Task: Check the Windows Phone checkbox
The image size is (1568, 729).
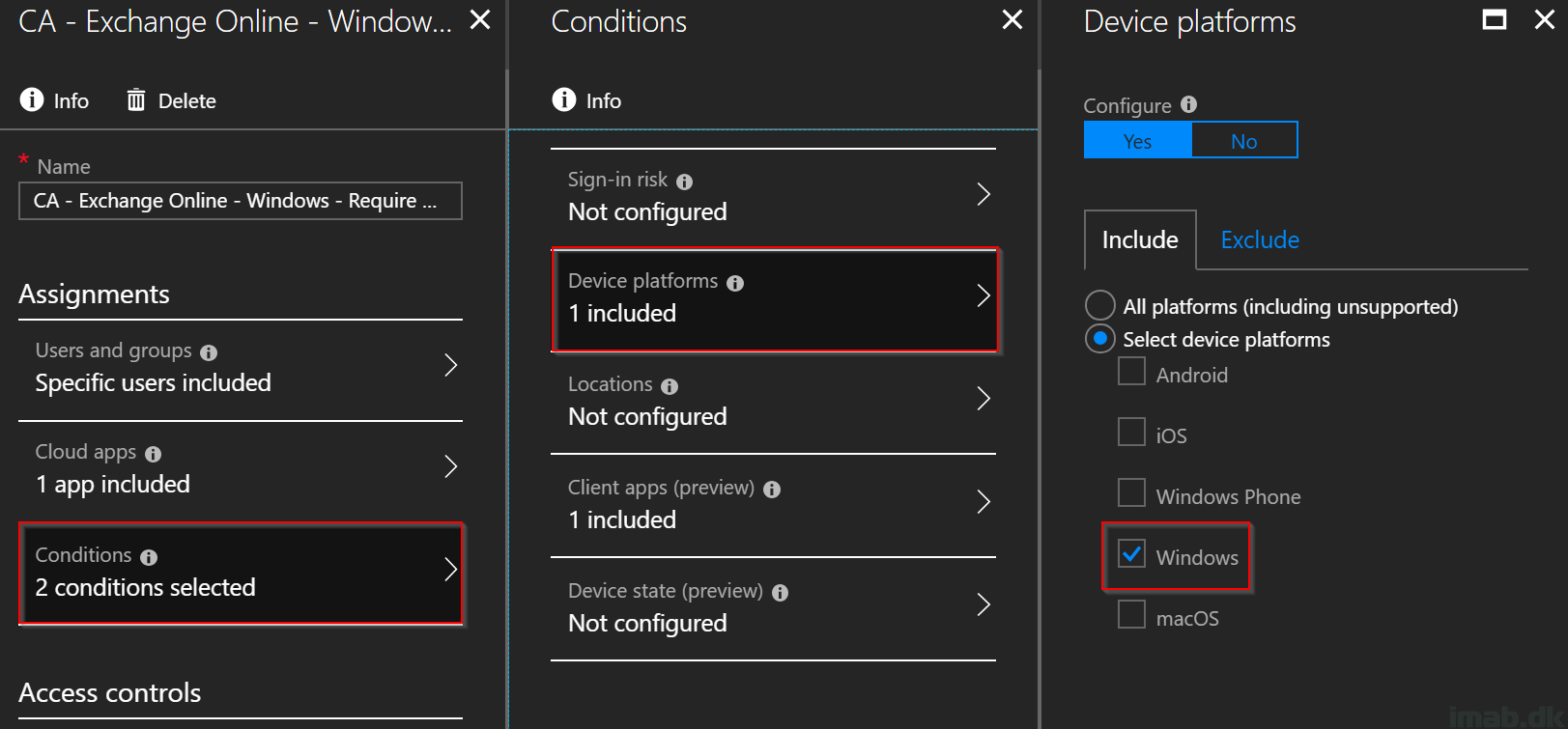Action: tap(1131, 492)
